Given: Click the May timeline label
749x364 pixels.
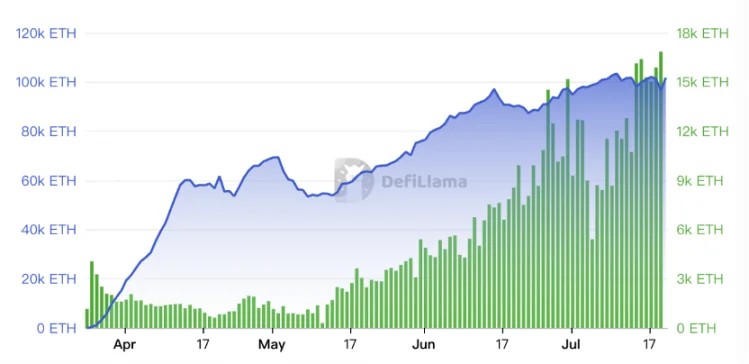Looking at the screenshot, I should pyautogui.click(x=272, y=344).
